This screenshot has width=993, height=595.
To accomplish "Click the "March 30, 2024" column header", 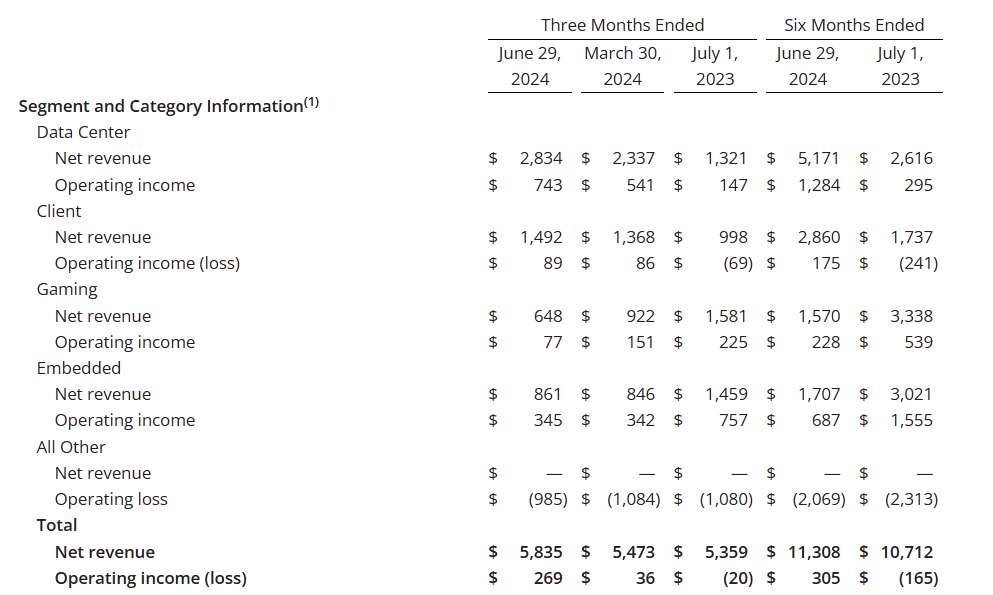I will pyautogui.click(x=622, y=66).
